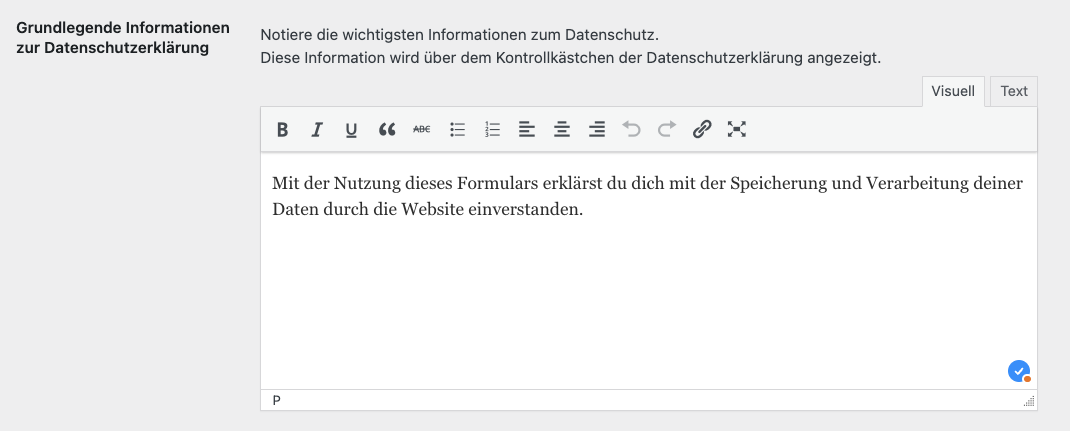
Task: Open the blue checkmark grammar checker badge
Action: click(x=1018, y=372)
